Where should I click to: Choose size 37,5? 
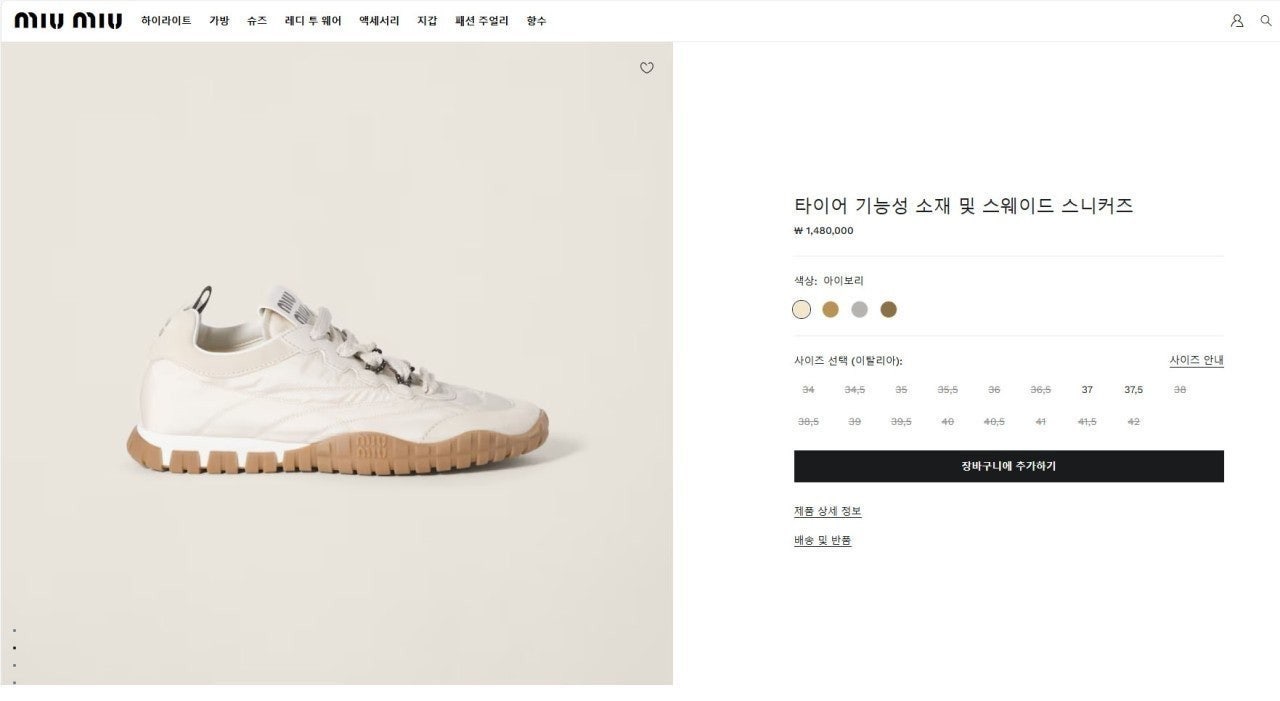(x=1132, y=389)
